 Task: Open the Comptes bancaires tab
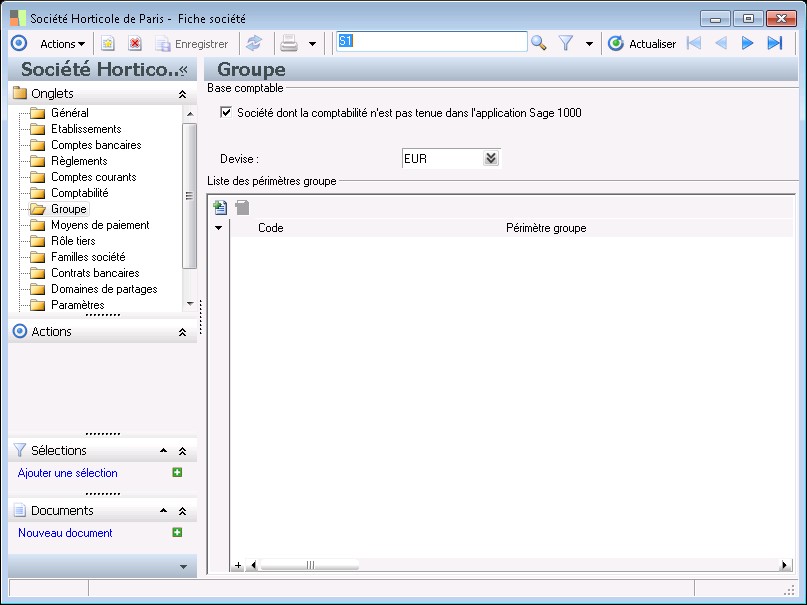click(95, 145)
